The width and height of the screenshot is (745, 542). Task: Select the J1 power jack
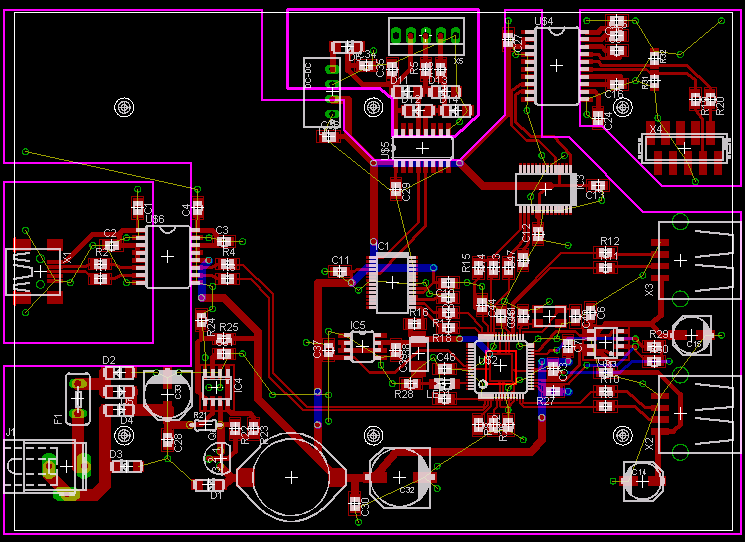tap(45, 467)
